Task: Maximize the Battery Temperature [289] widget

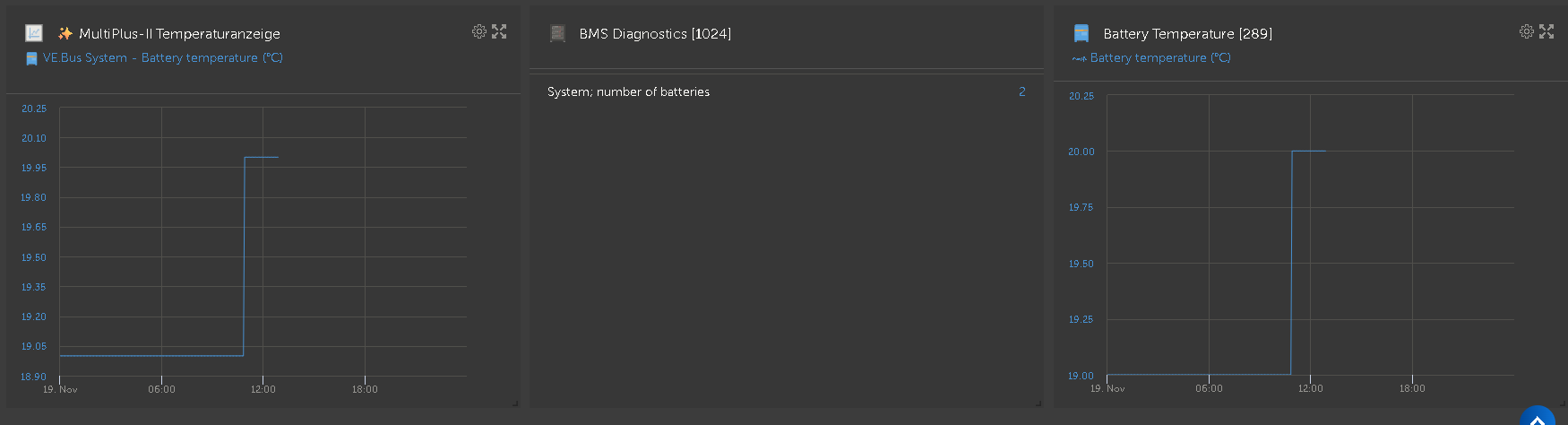Action: tap(1546, 31)
